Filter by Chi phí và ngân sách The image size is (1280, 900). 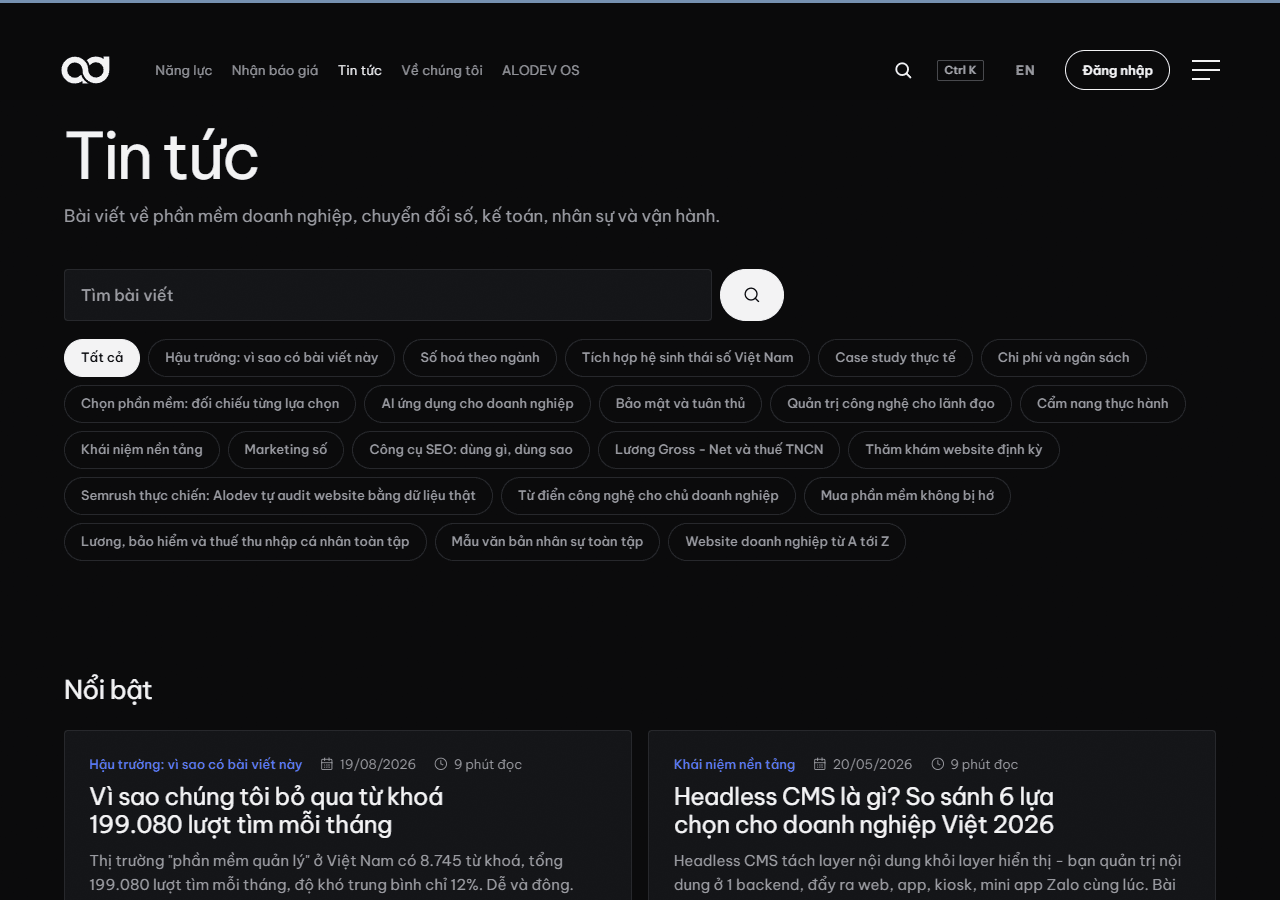pyautogui.click(x=1064, y=358)
